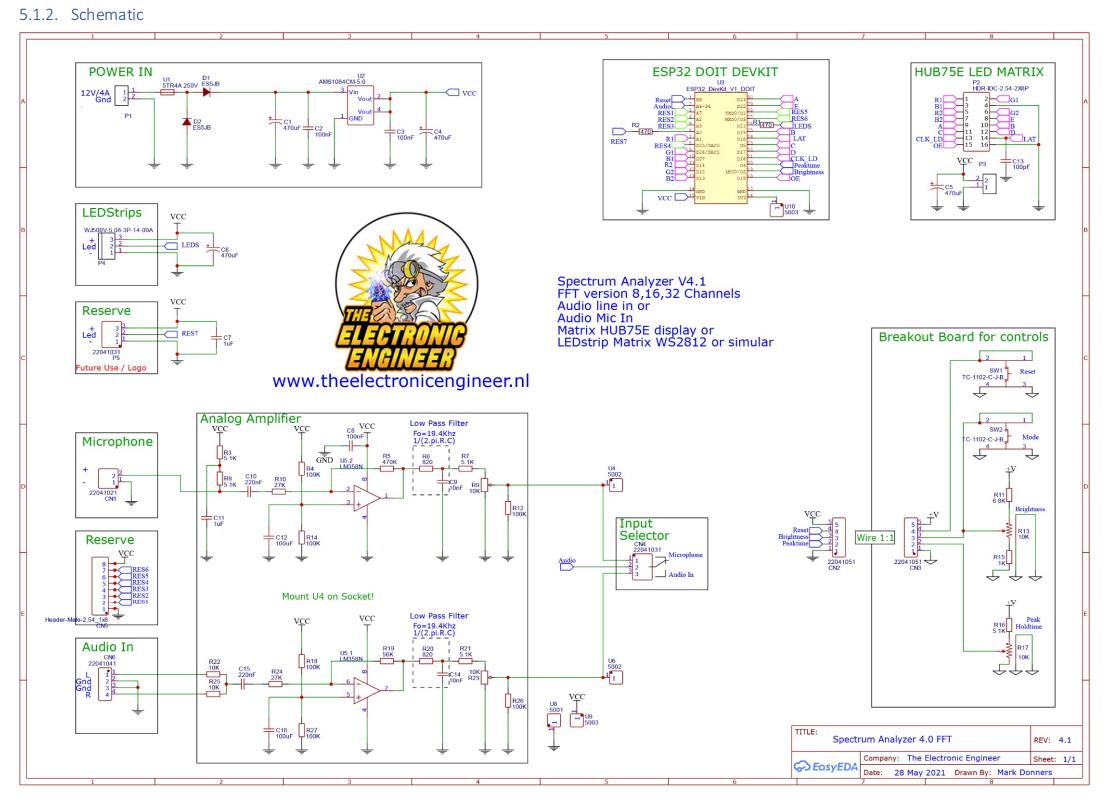This screenshot has height=802, width=1107.
Task: Select the 'HDR-IDC-2.54-2X8P' connector label
Action: (1000, 88)
